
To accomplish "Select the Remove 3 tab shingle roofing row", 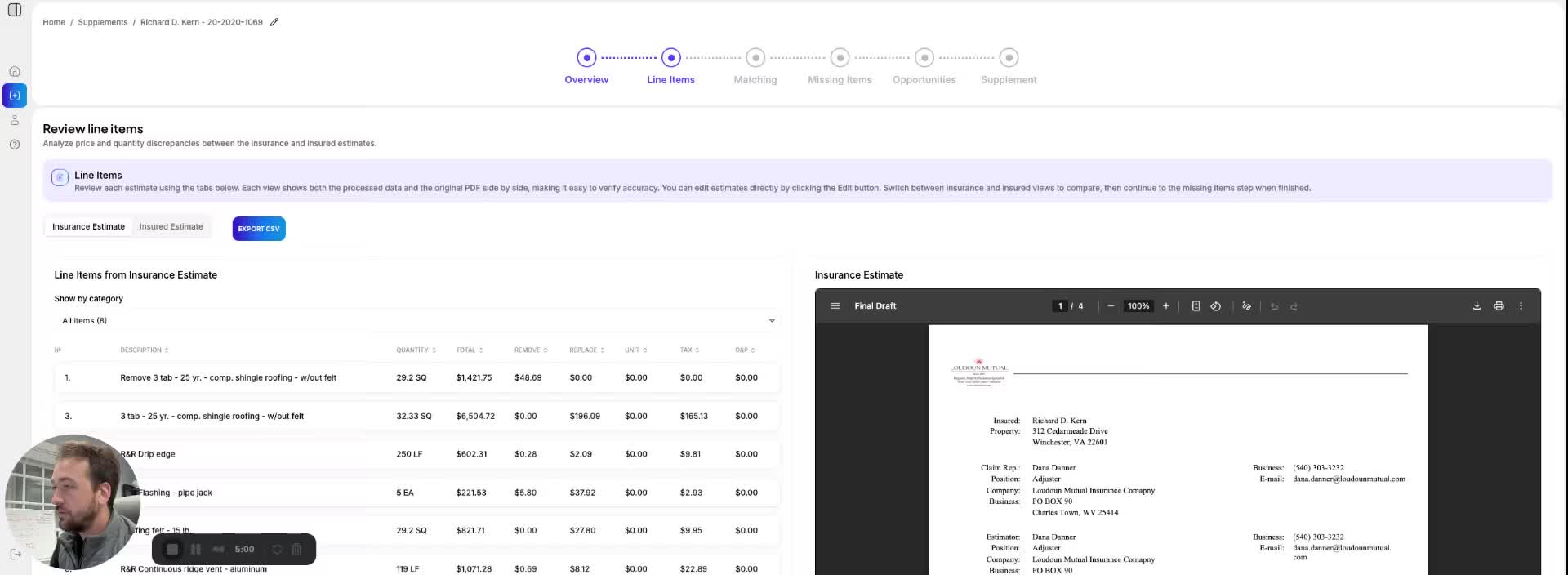I will pyautogui.click(x=416, y=378).
